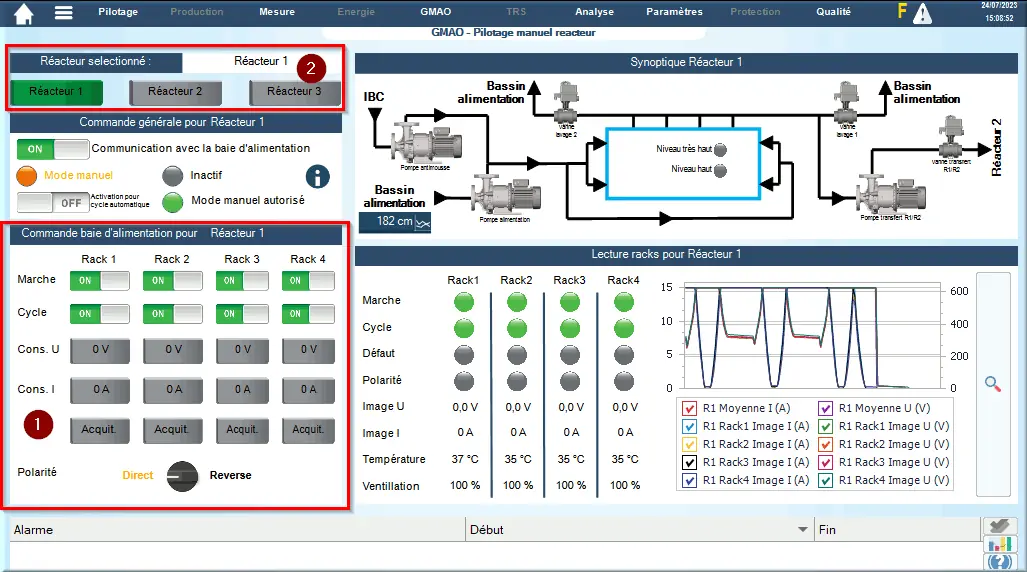Click the vanne bypass 1 valve
Screen dimensions: 1027x572
pos(846,103)
